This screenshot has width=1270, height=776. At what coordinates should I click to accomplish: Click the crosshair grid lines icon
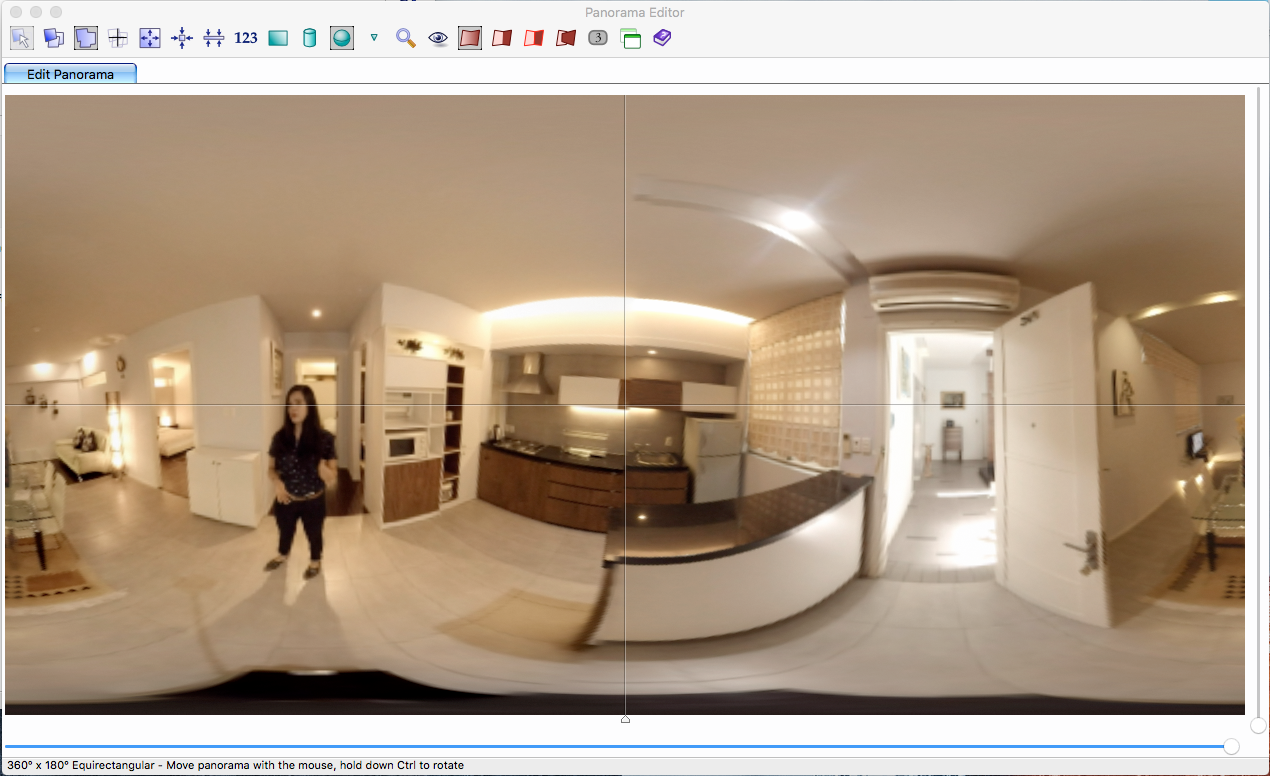point(118,38)
